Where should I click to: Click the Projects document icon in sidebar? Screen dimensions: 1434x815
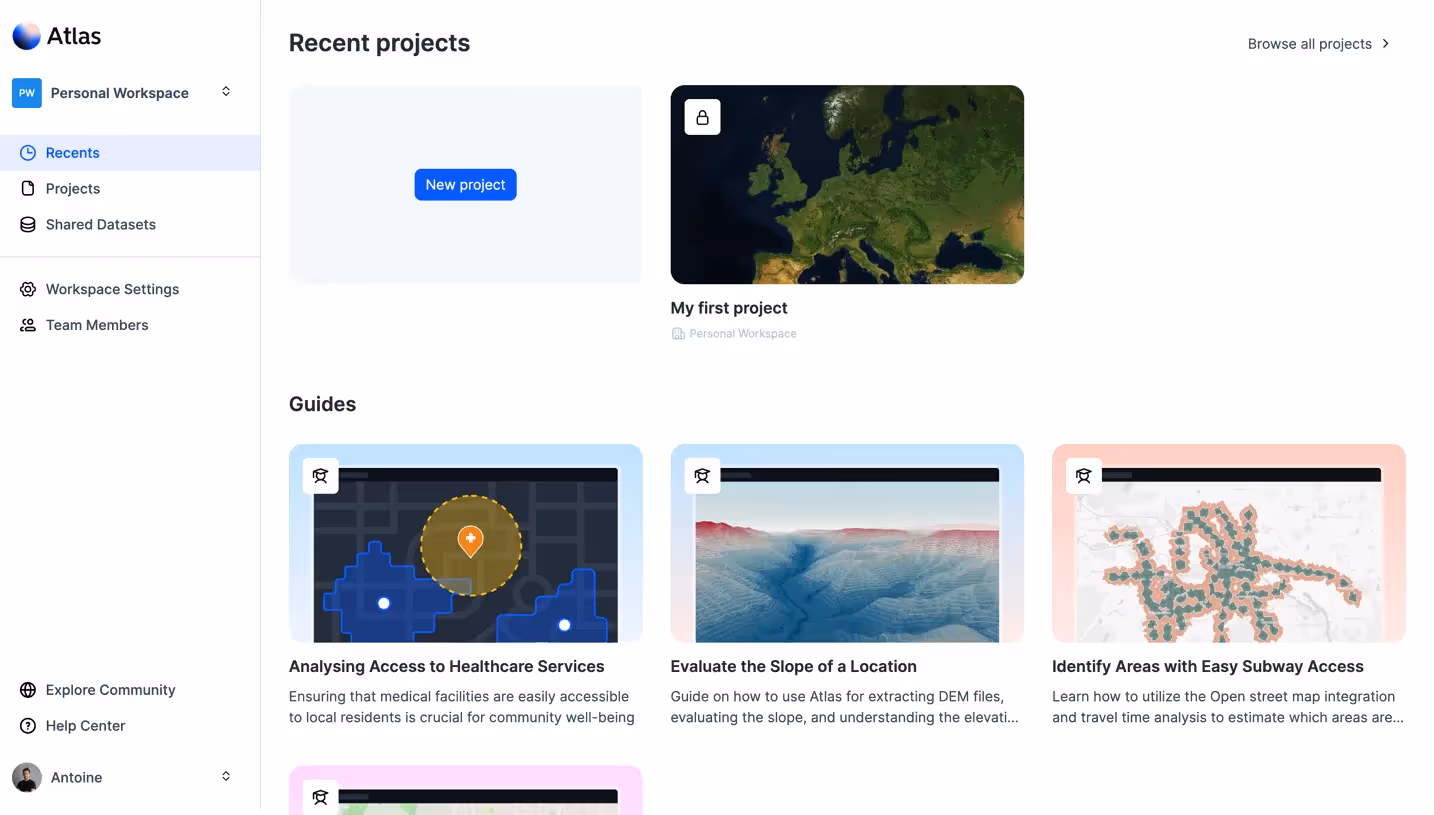coord(27,188)
